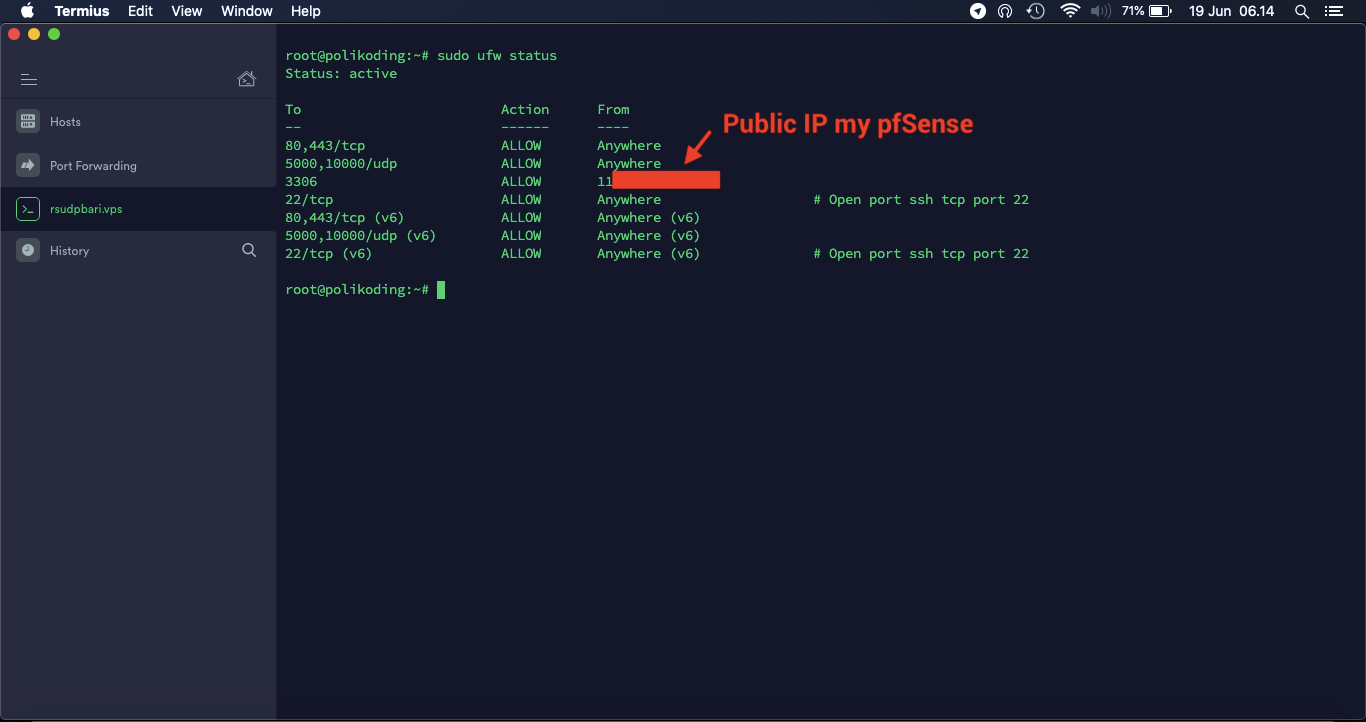Click the muted volume icon
The height and width of the screenshot is (722, 1366).
[1101, 11]
